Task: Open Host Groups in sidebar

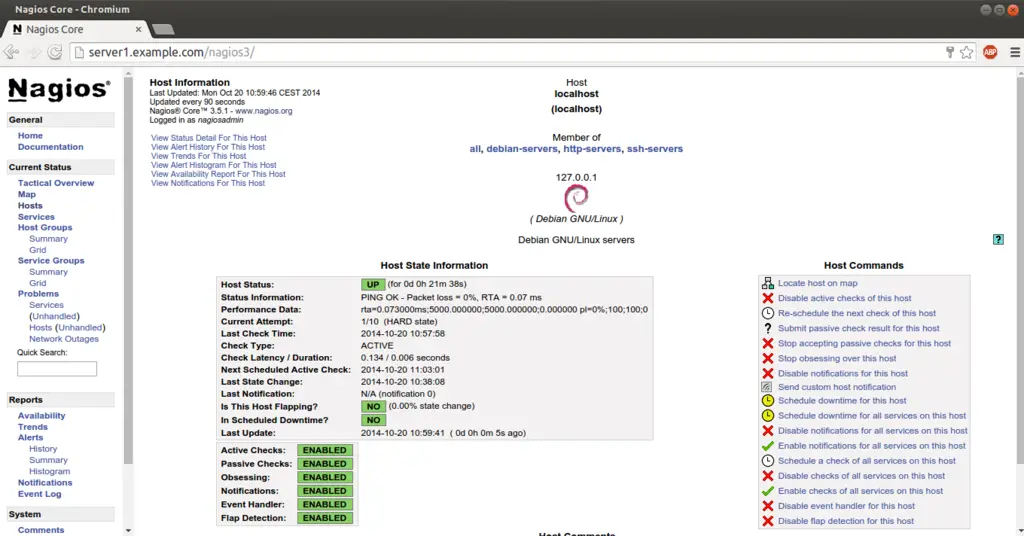Action: [x=45, y=228]
